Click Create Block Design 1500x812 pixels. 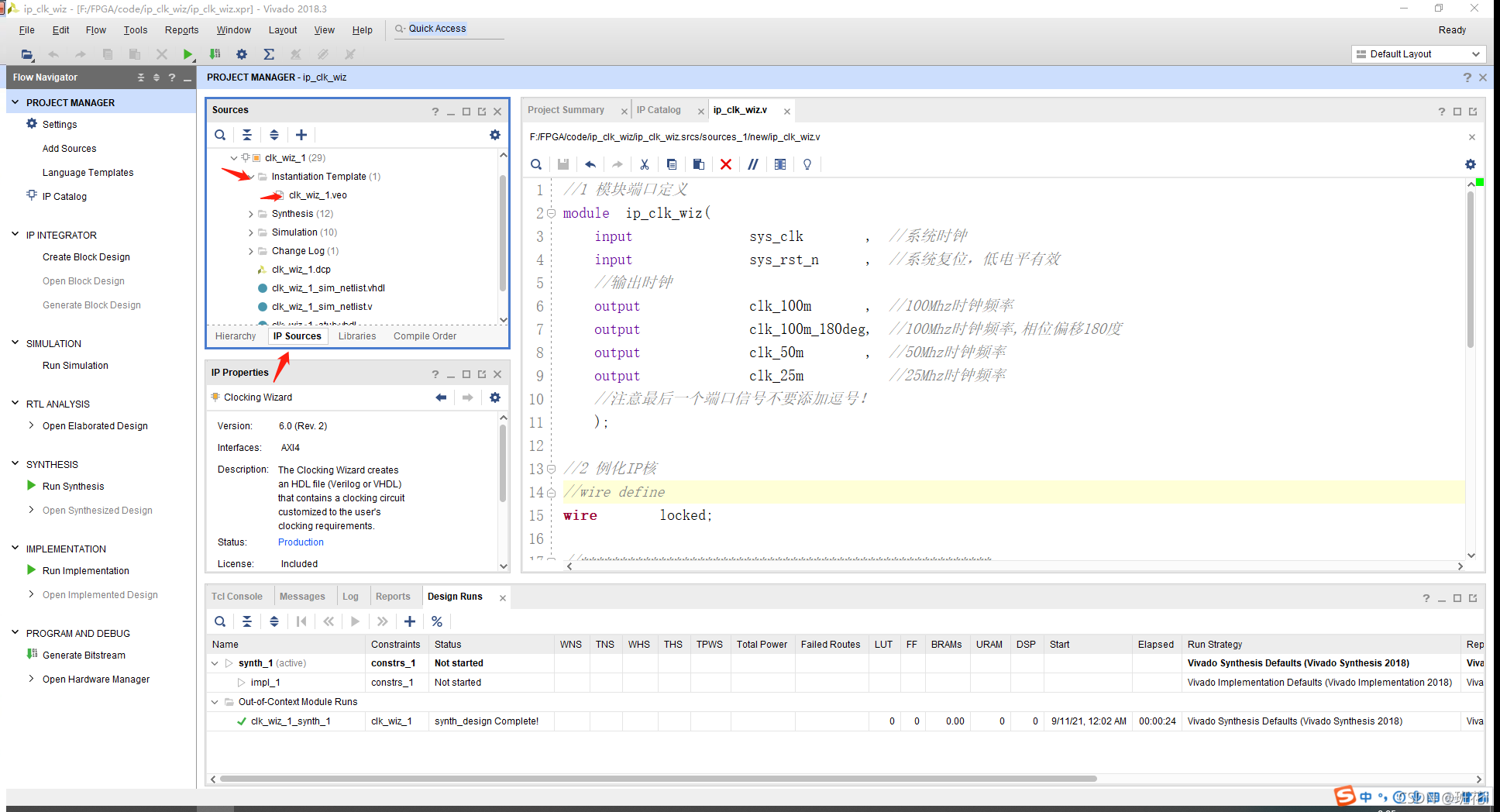[x=86, y=257]
